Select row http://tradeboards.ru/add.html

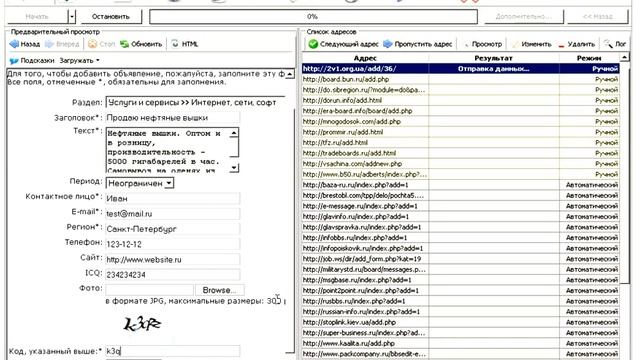(x=461, y=153)
